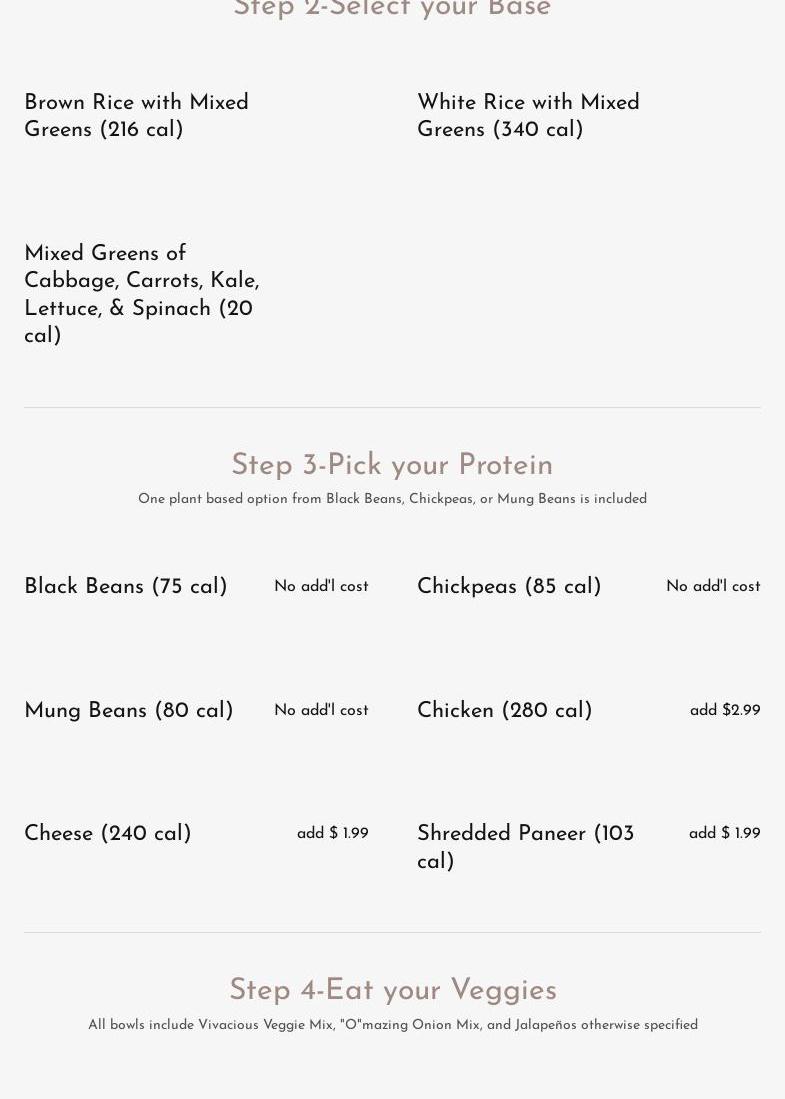
Task: Select the Chicken (280 cal) protein
Action: pyautogui.click(x=504, y=711)
